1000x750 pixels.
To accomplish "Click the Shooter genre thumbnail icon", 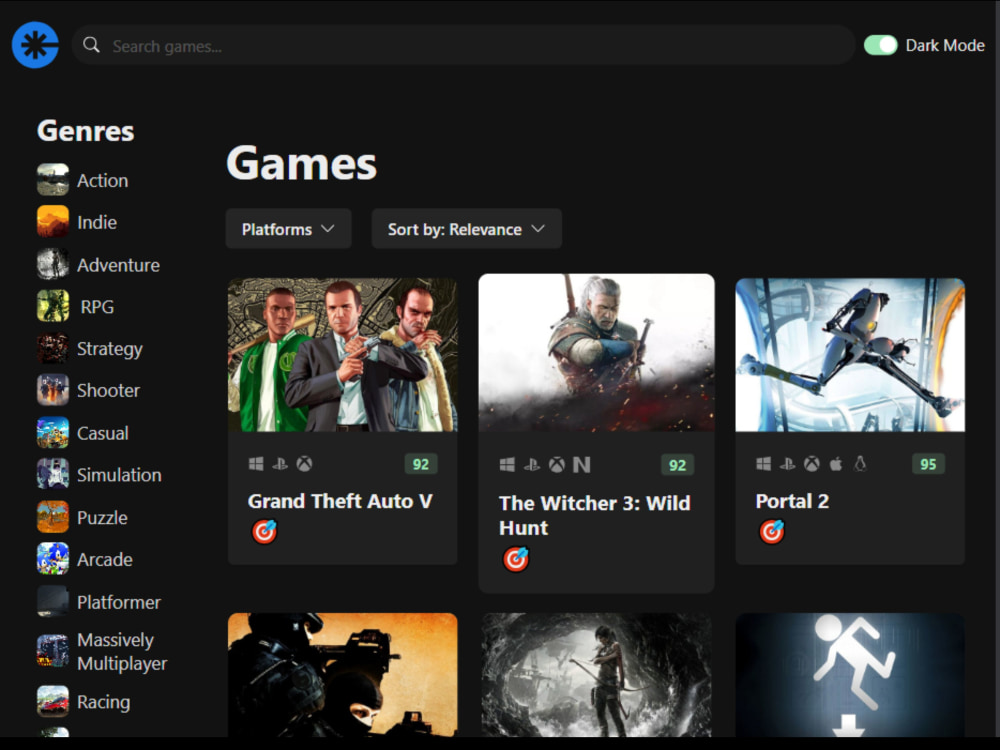I will click(53, 390).
